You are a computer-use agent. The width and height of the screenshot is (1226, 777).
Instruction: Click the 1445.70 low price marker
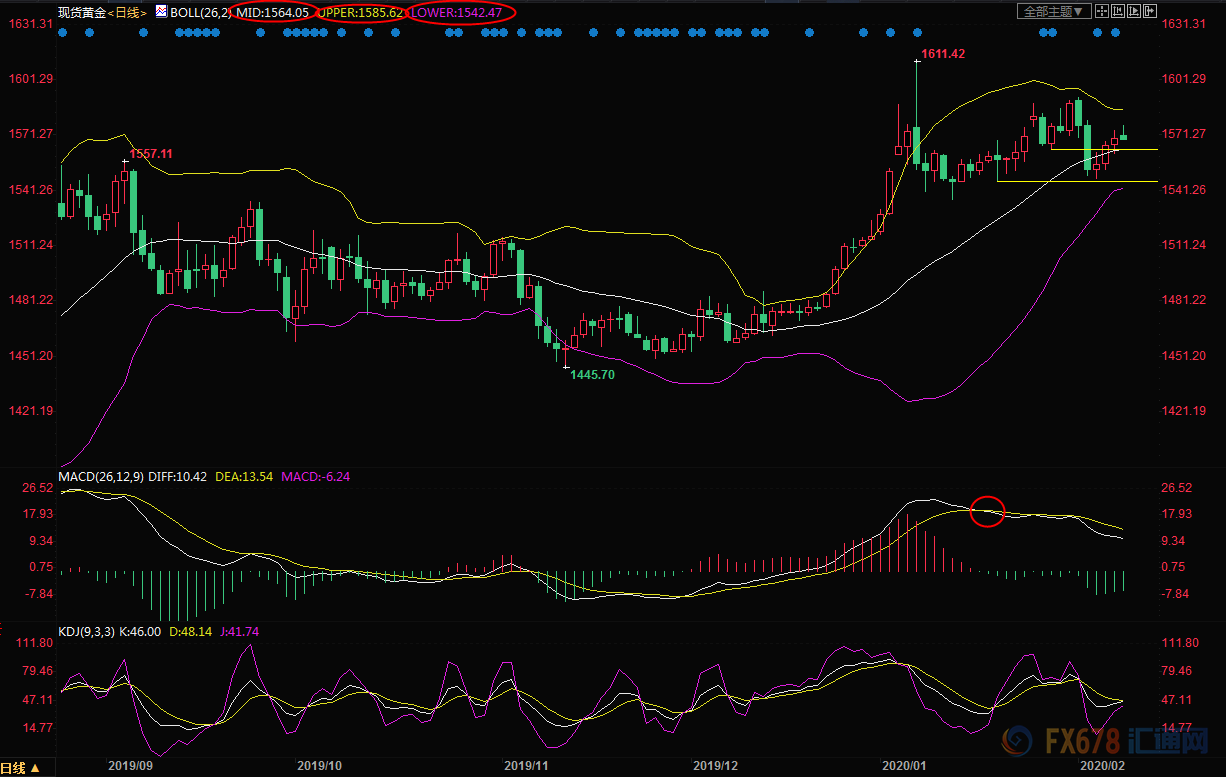(x=594, y=374)
